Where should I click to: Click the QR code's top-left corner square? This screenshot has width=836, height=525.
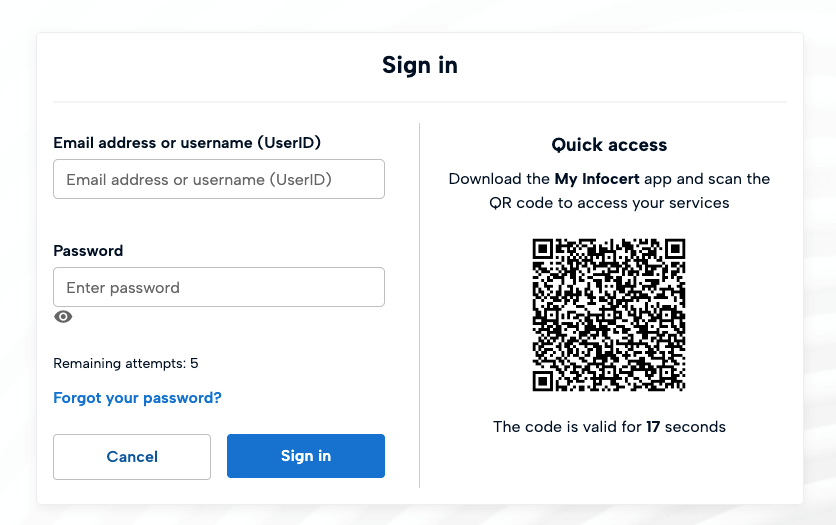pyautogui.click(x=544, y=249)
